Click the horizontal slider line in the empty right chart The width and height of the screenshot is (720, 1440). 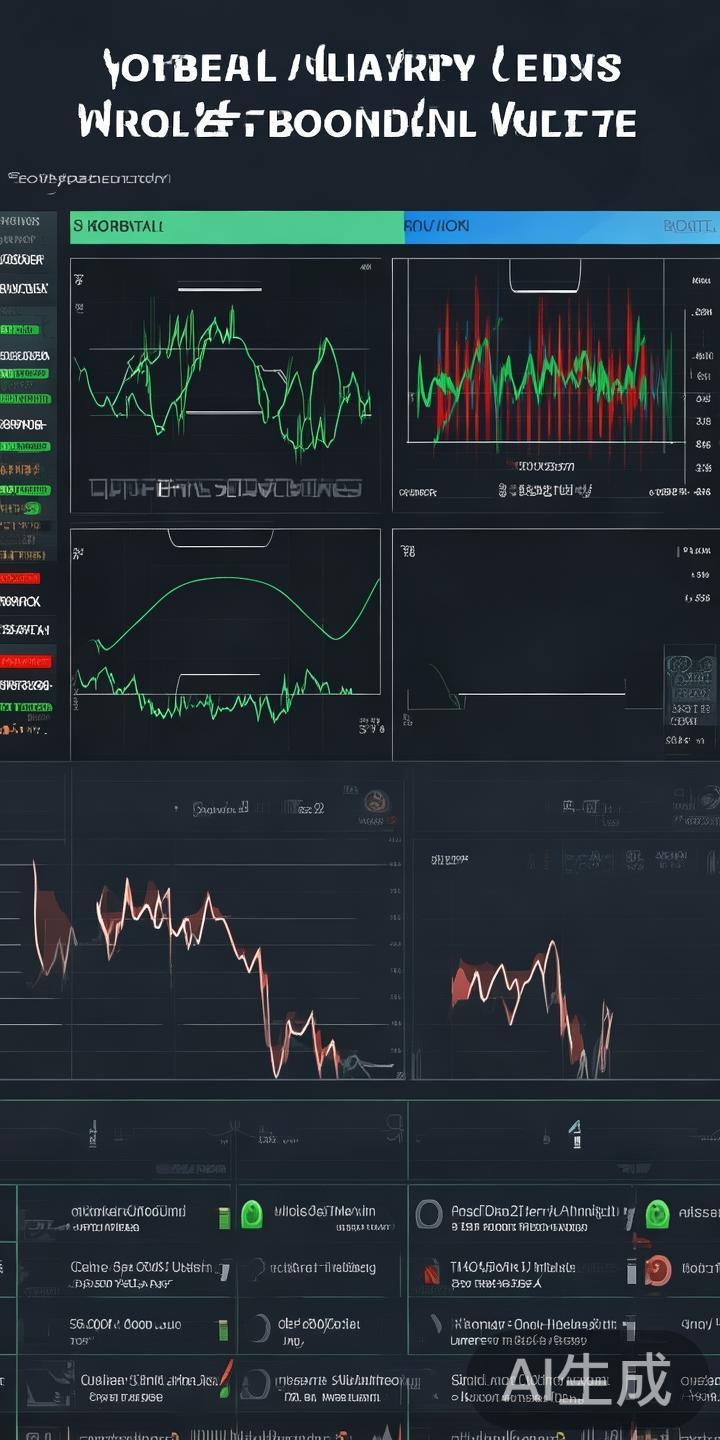tap(545, 693)
